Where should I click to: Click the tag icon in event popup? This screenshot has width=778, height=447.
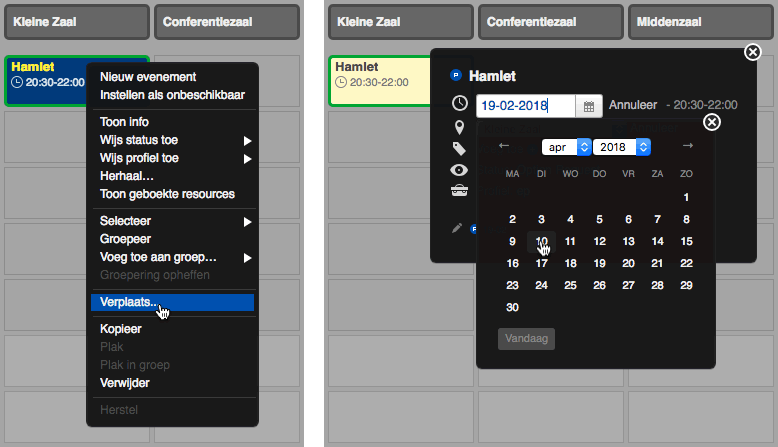(460, 148)
